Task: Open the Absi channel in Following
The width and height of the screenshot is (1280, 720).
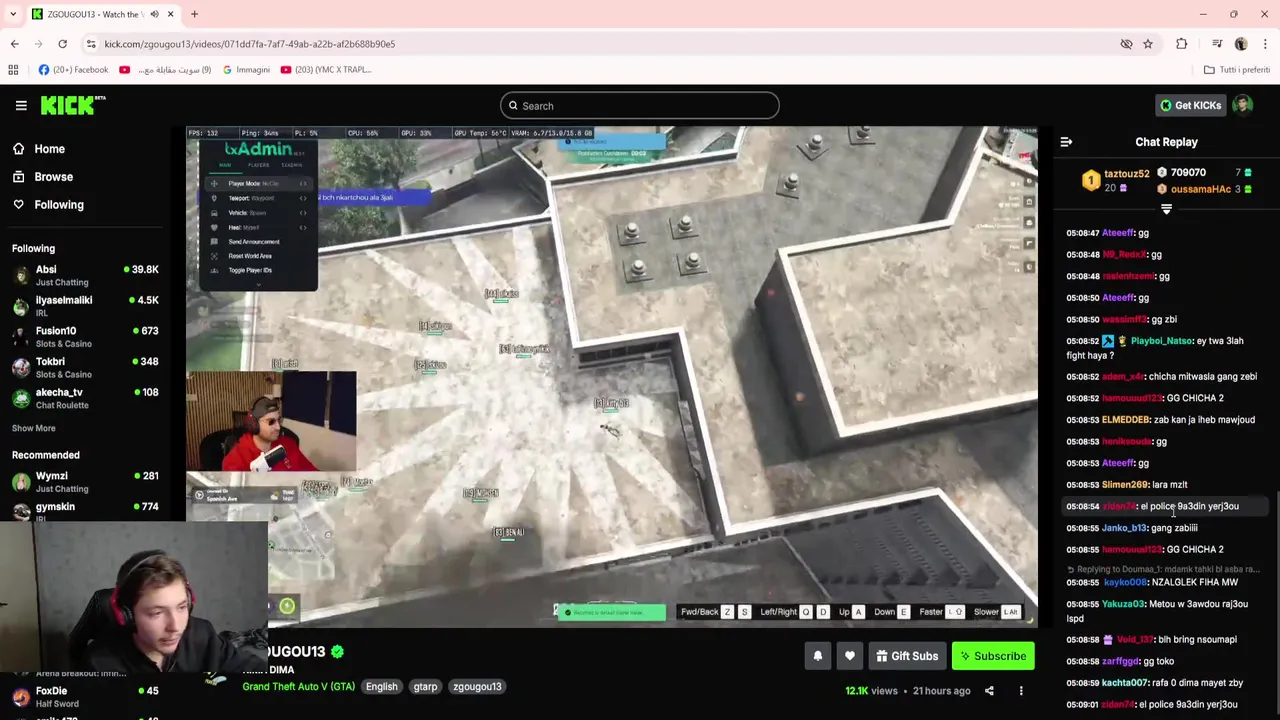Action: [x=85, y=275]
